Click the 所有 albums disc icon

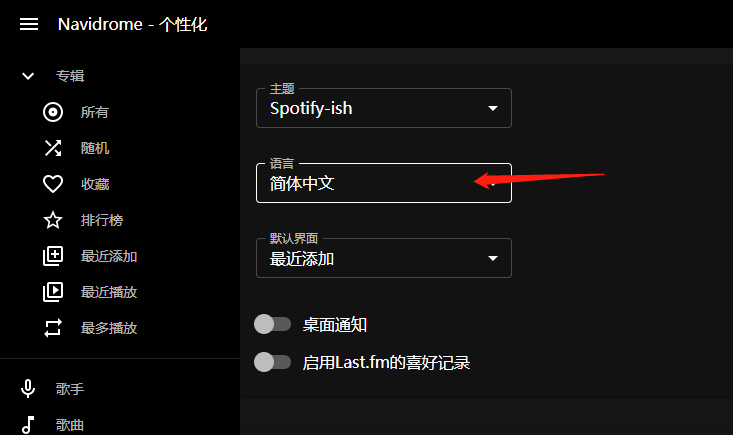click(53, 112)
